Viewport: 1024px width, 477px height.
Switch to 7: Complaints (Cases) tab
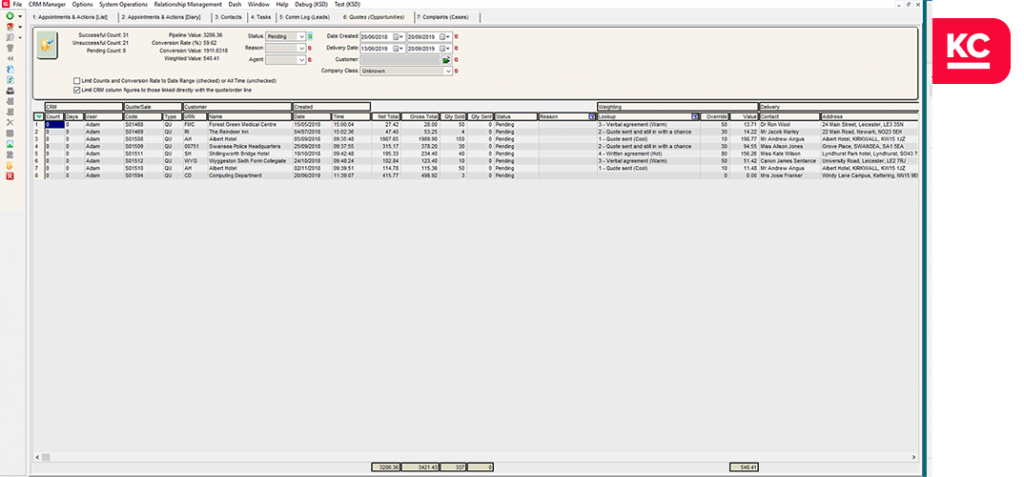tap(443, 17)
